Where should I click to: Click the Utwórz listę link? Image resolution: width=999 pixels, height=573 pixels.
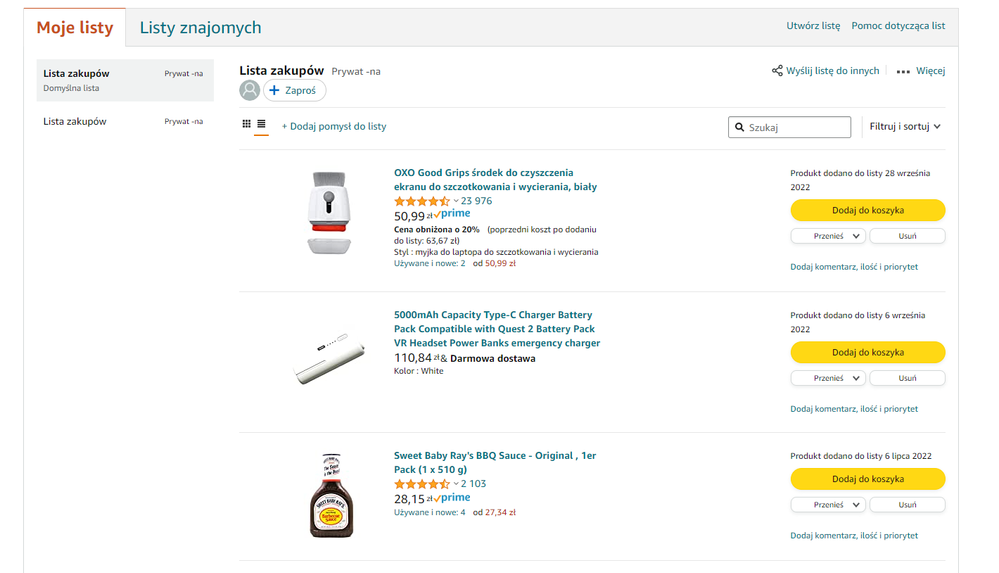tap(813, 26)
